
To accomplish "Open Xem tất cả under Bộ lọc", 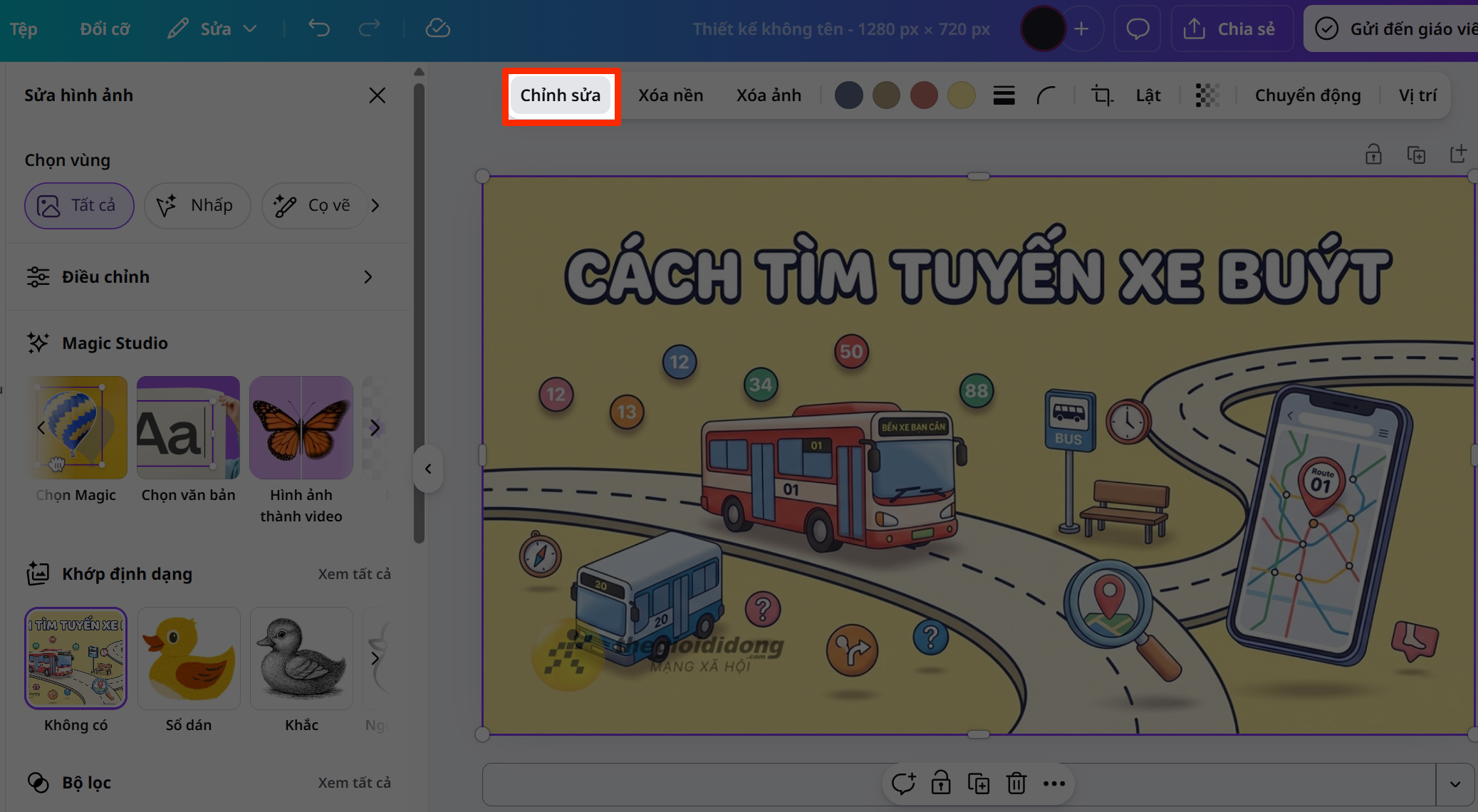I will pos(355,782).
